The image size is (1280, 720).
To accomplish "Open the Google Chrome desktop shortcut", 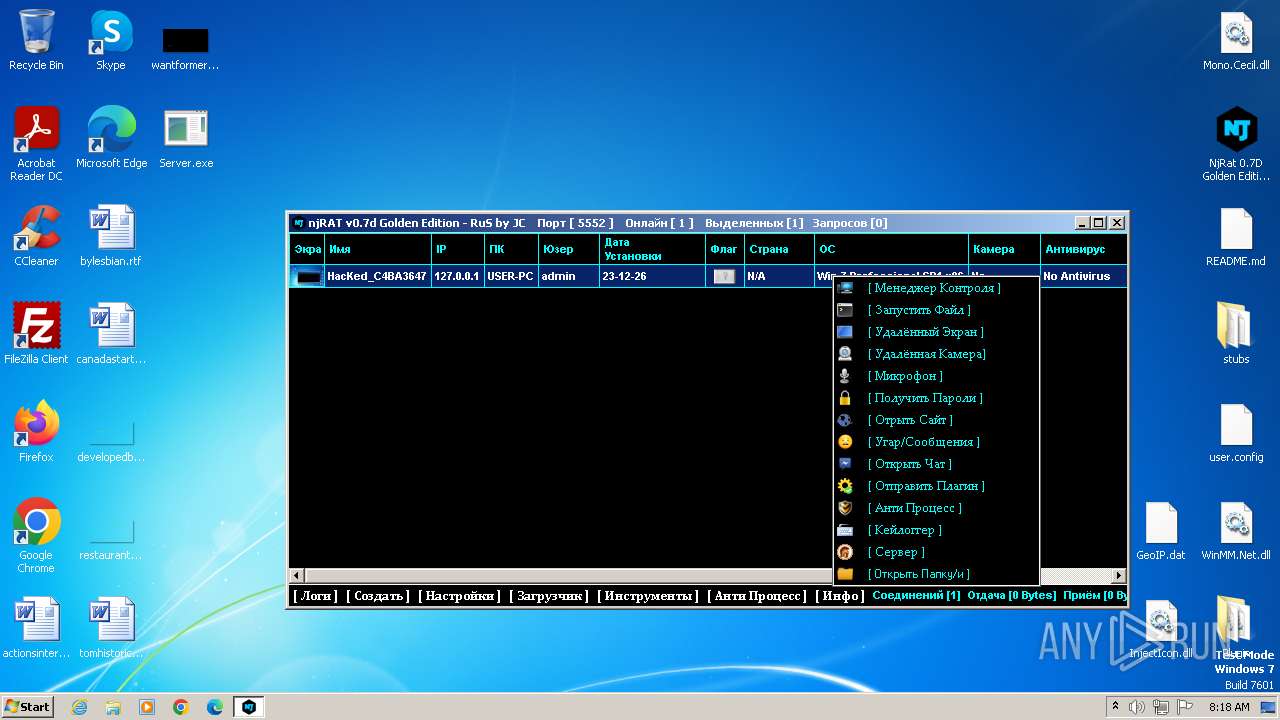I will pos(36,536).
